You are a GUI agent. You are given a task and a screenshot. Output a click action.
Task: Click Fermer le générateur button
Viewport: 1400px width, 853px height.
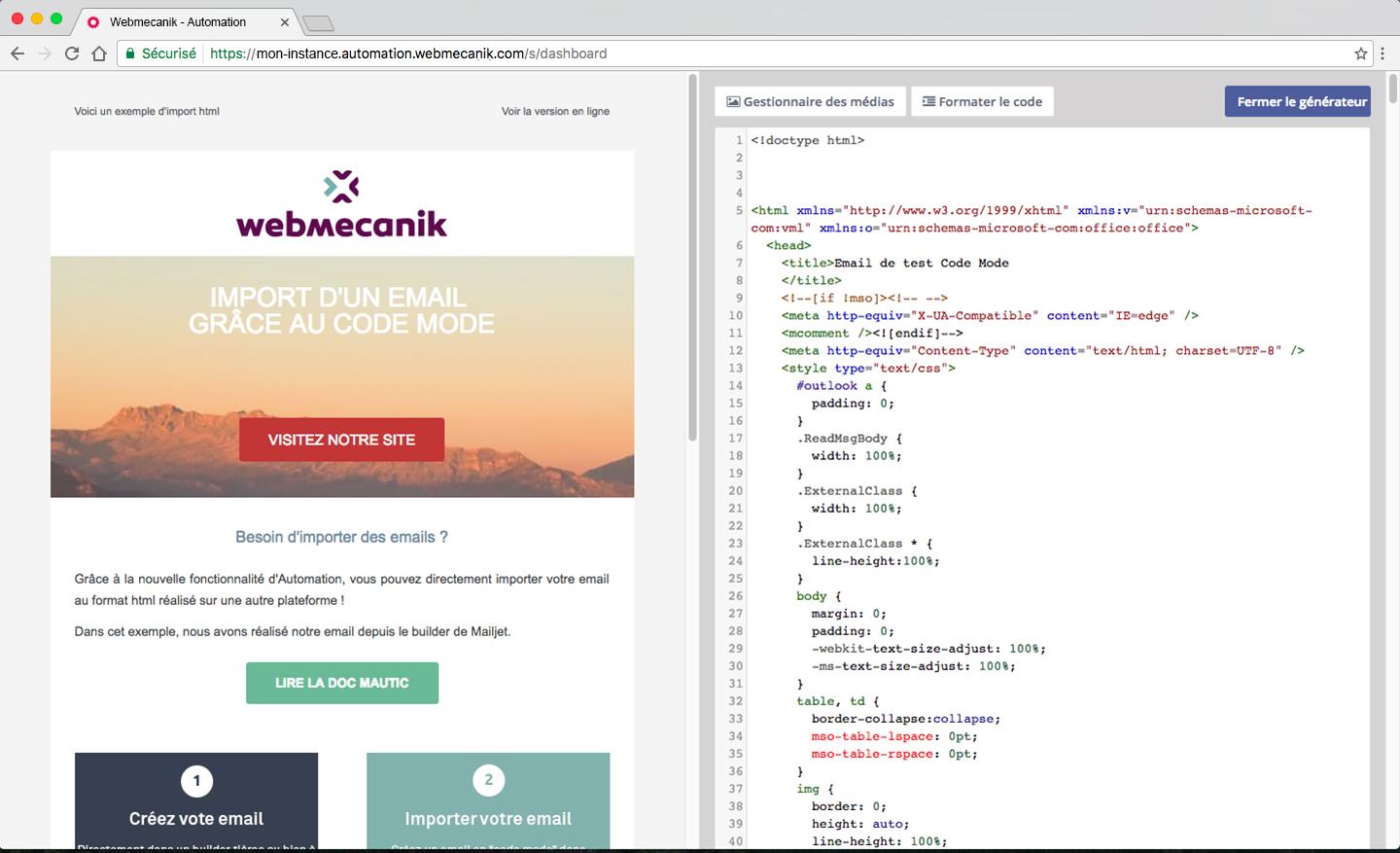[x=1298, y=101]
